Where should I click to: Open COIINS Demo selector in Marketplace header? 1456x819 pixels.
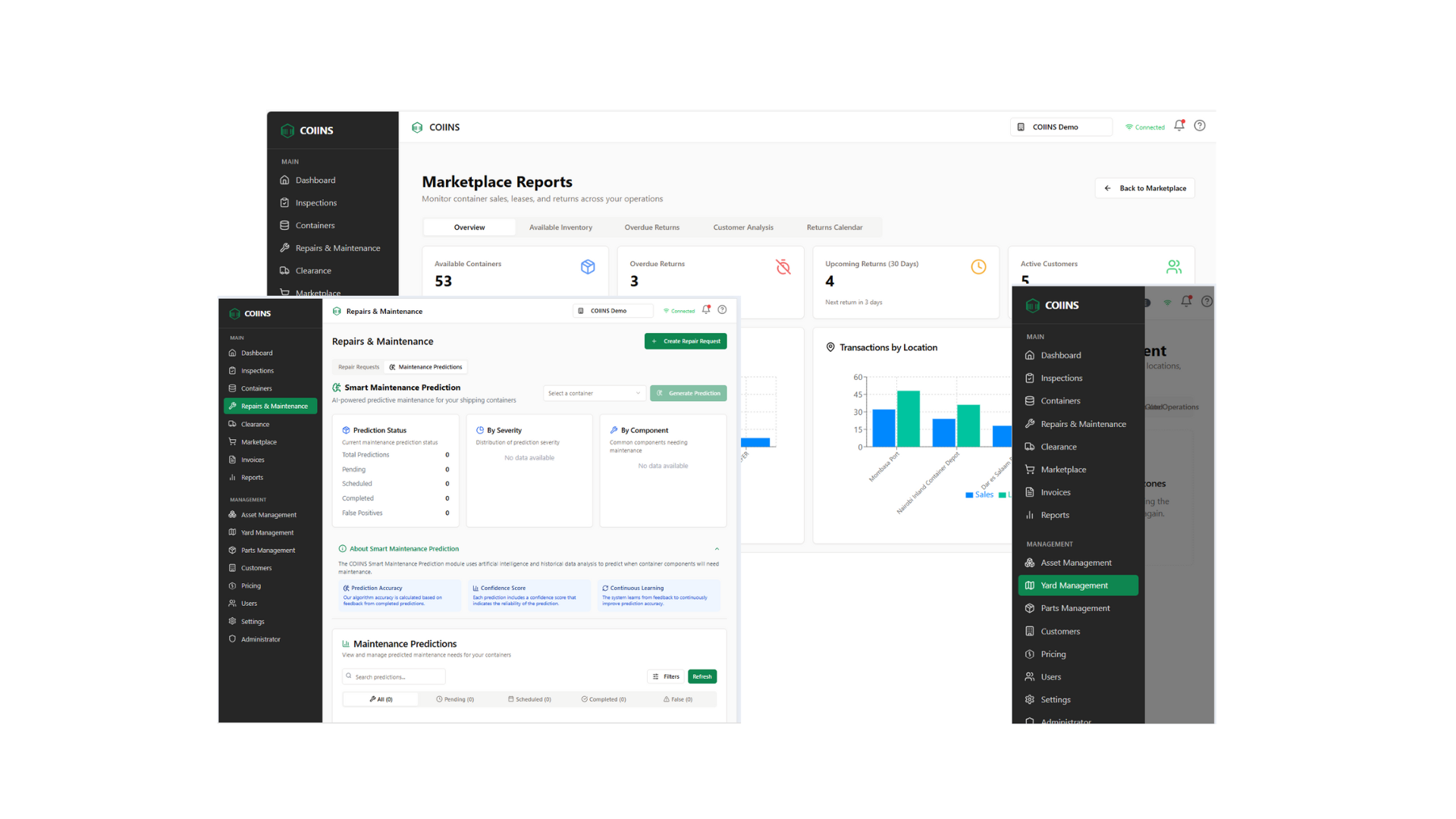point(1061,127)
